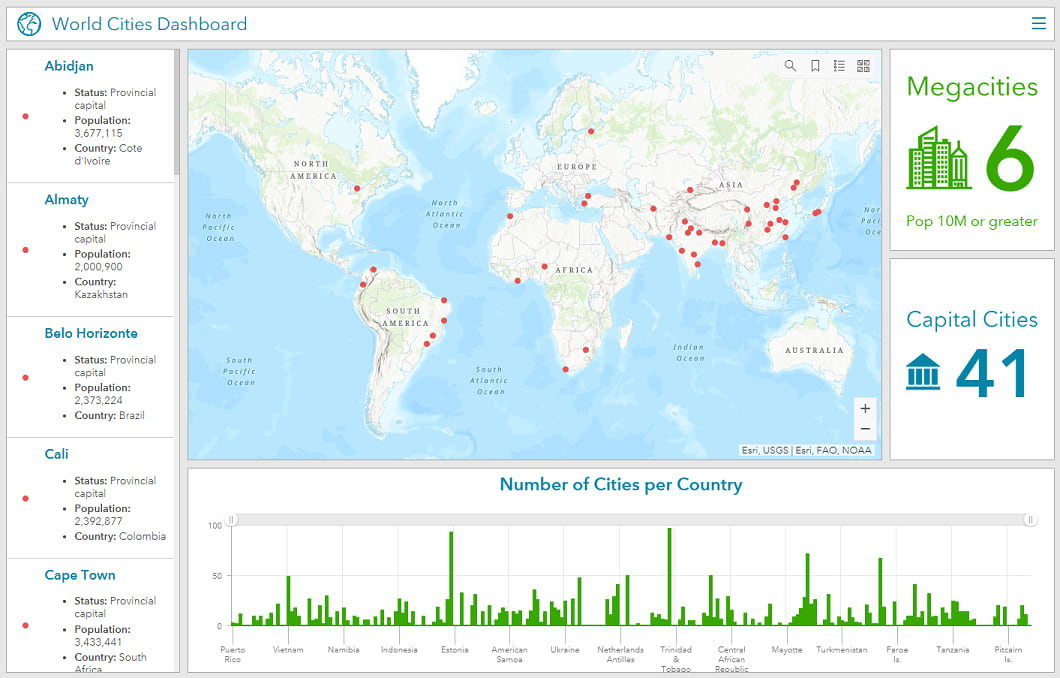Click Cape Town population 3,433,441
1060x678 pixels.
point(99,642)
